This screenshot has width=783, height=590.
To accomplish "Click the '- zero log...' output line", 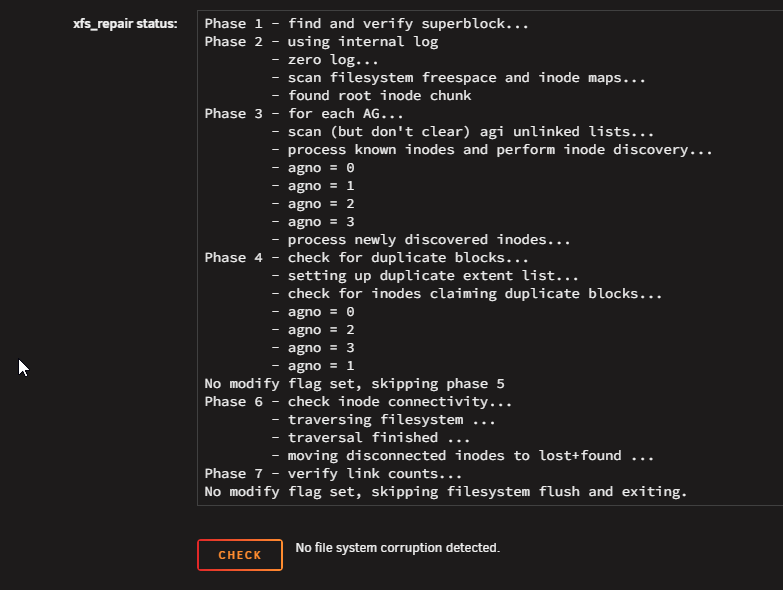I will pos(325,59).
